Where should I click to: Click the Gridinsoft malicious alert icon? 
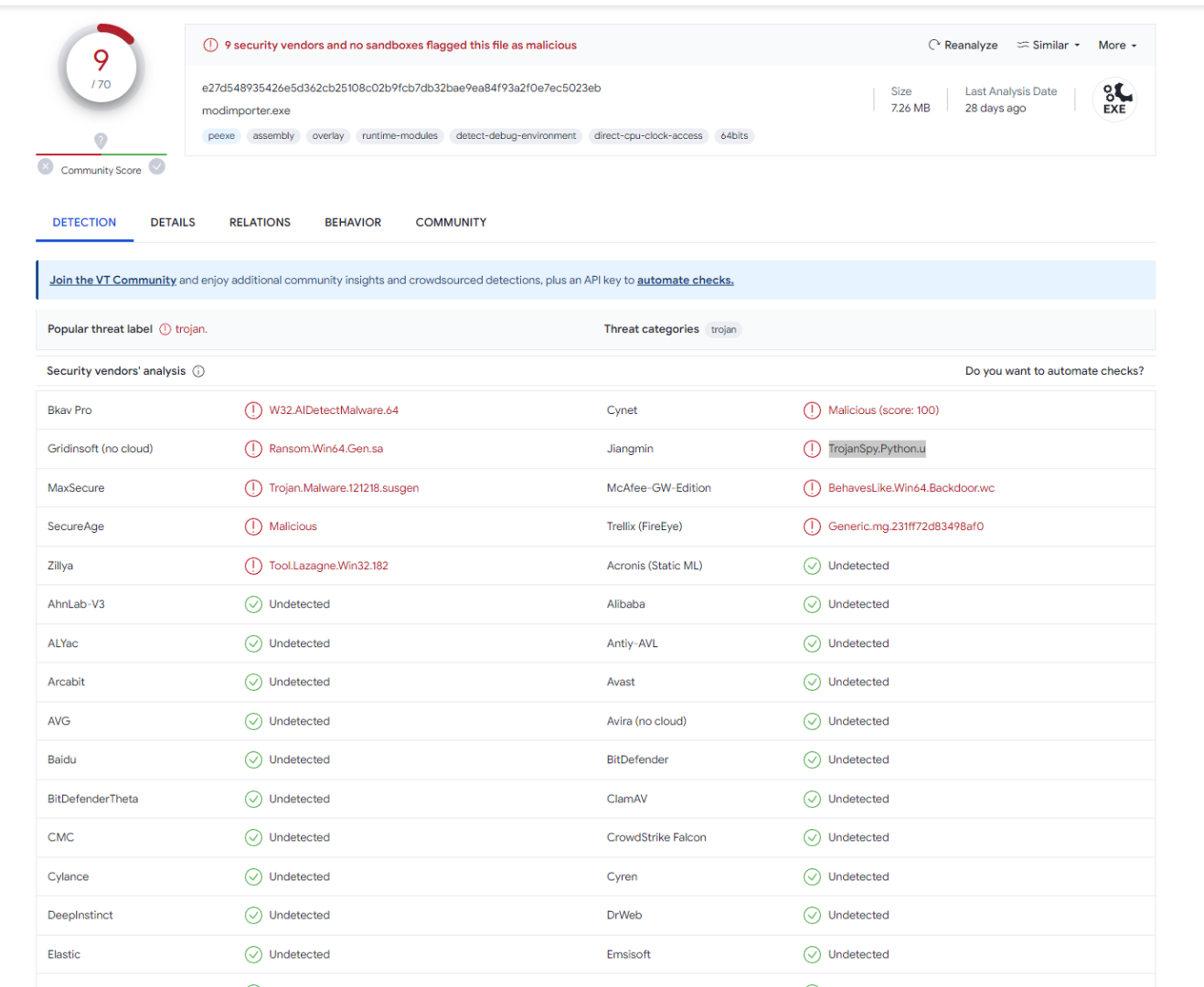253,449
